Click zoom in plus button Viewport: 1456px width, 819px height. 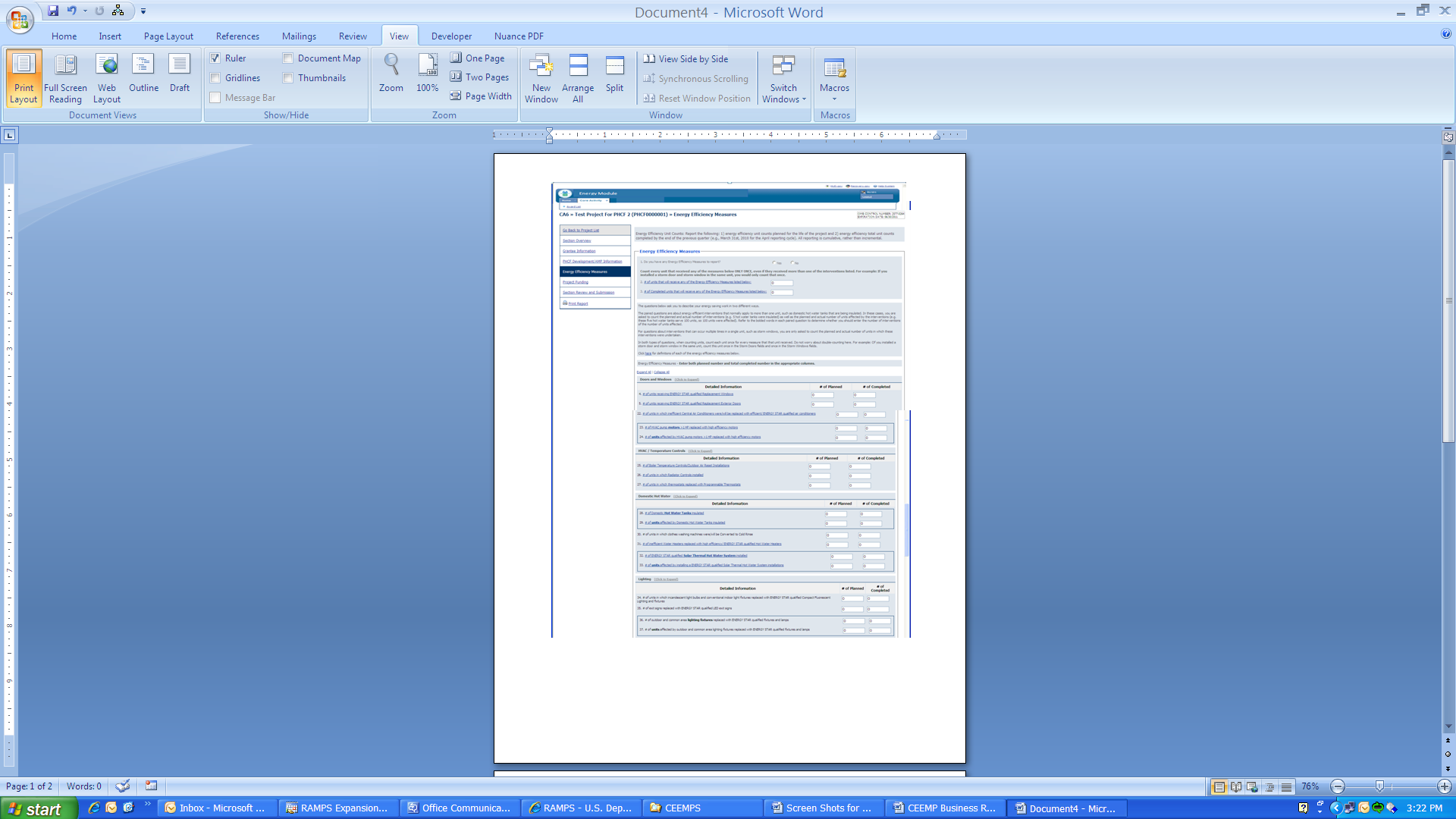[x=1445, y=787]
